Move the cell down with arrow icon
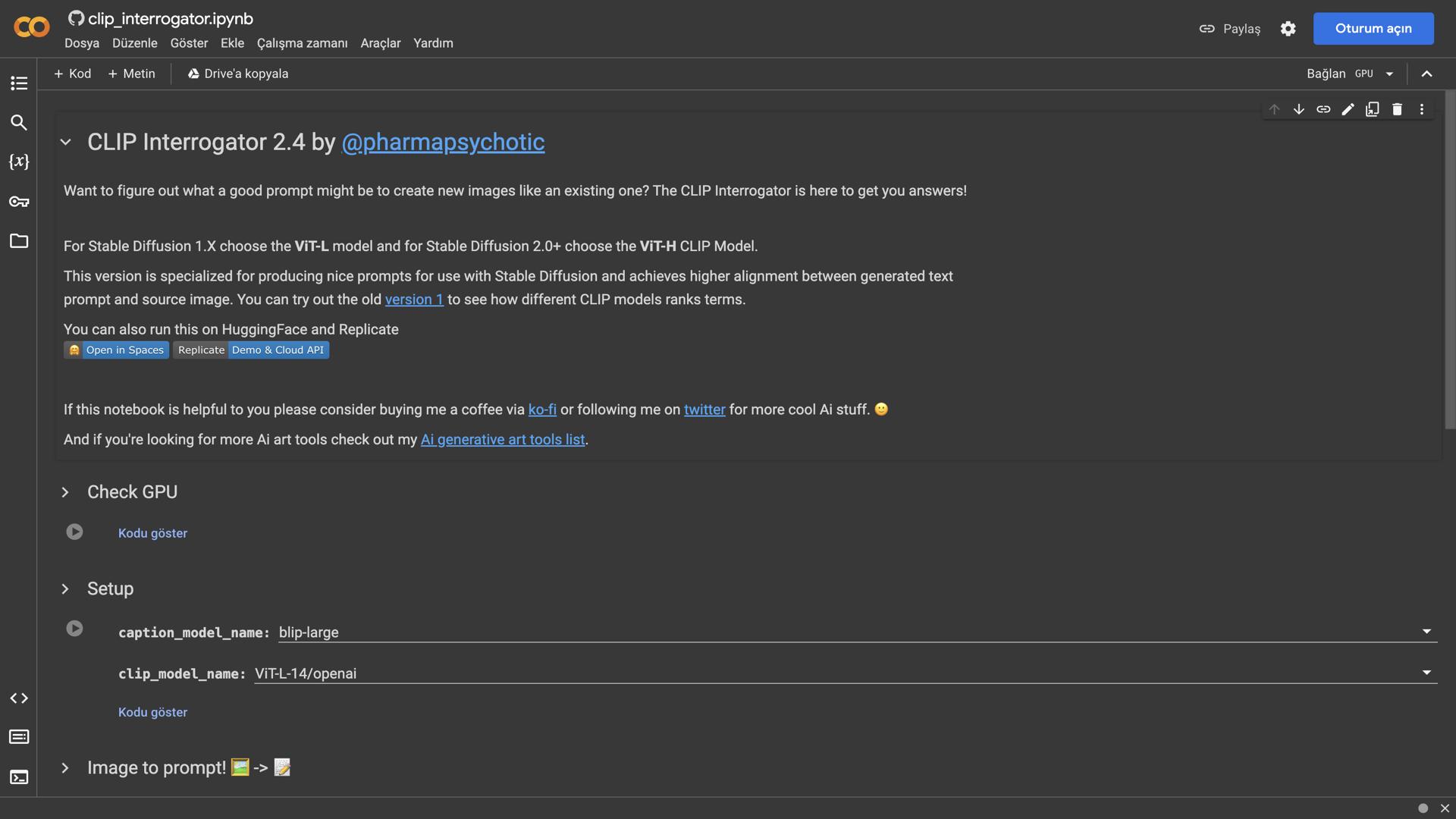1456x819 pixels. point(1298,109)
